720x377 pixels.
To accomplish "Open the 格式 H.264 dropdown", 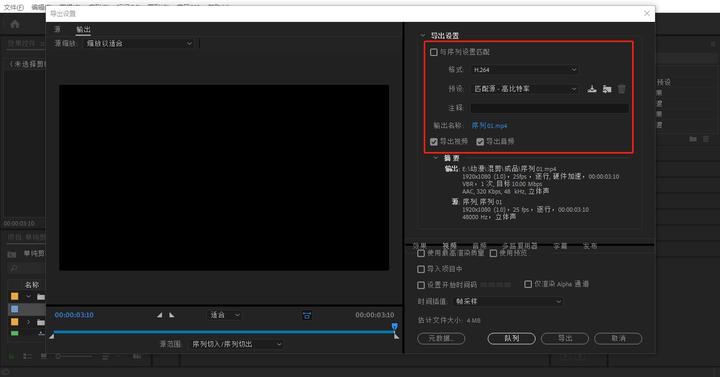I will pyautogui.click(x=524, y=70).
